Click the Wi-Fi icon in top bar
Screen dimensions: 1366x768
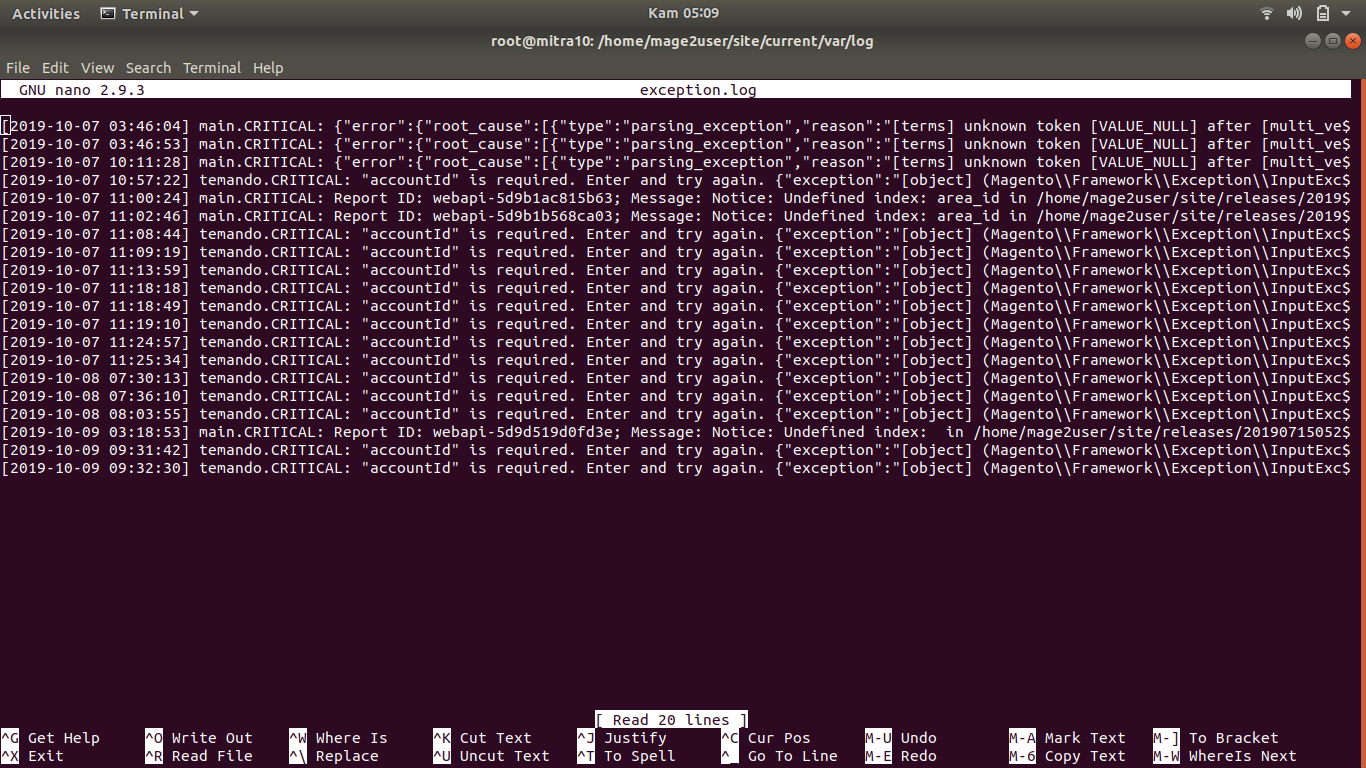[x=1267, y=14]
